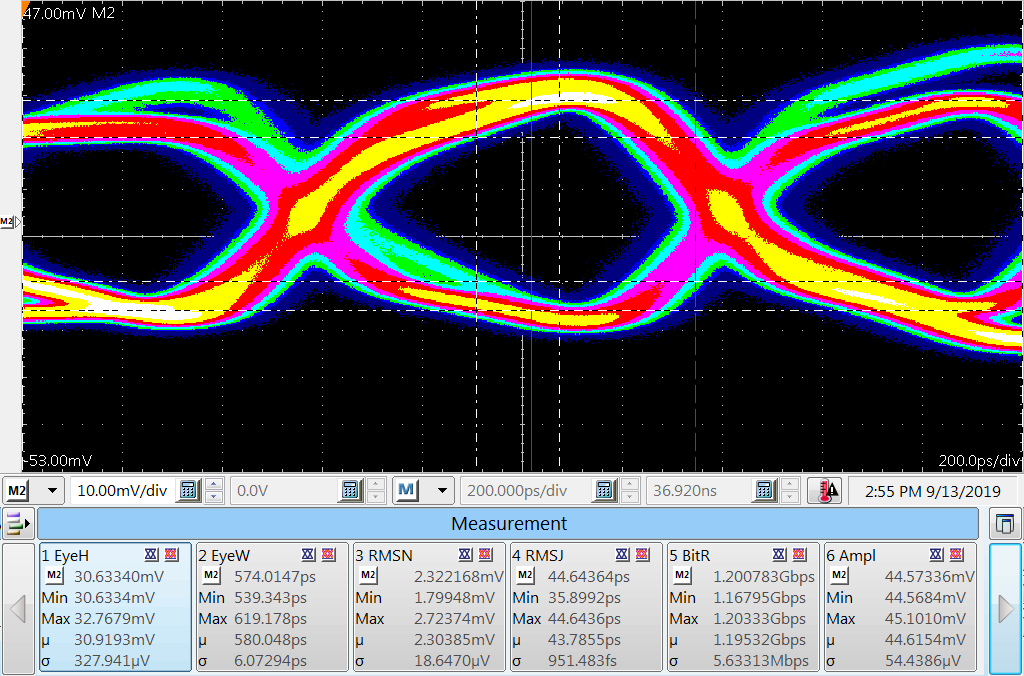Open keypad for 200.000ps/div timebase
This screenshot has height=676, width=1024.
click(604, 490)
